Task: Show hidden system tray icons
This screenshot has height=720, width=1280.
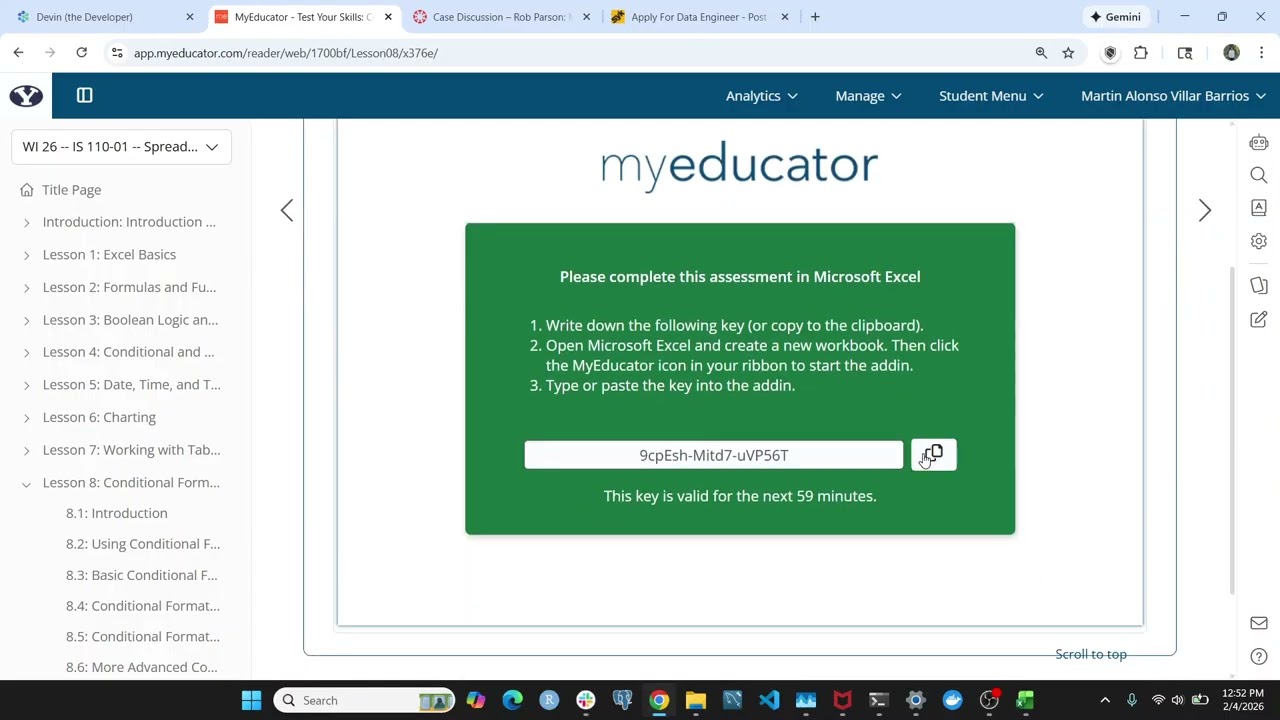Action: pos(1105,700)
